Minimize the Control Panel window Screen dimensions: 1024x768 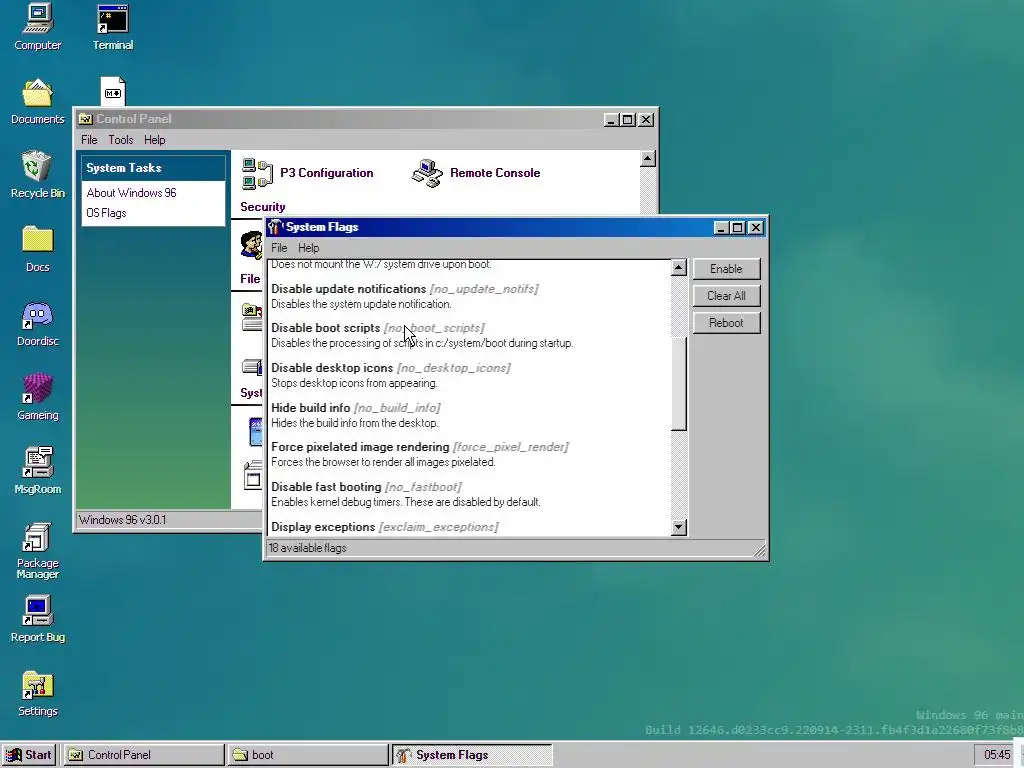point(611,120)
